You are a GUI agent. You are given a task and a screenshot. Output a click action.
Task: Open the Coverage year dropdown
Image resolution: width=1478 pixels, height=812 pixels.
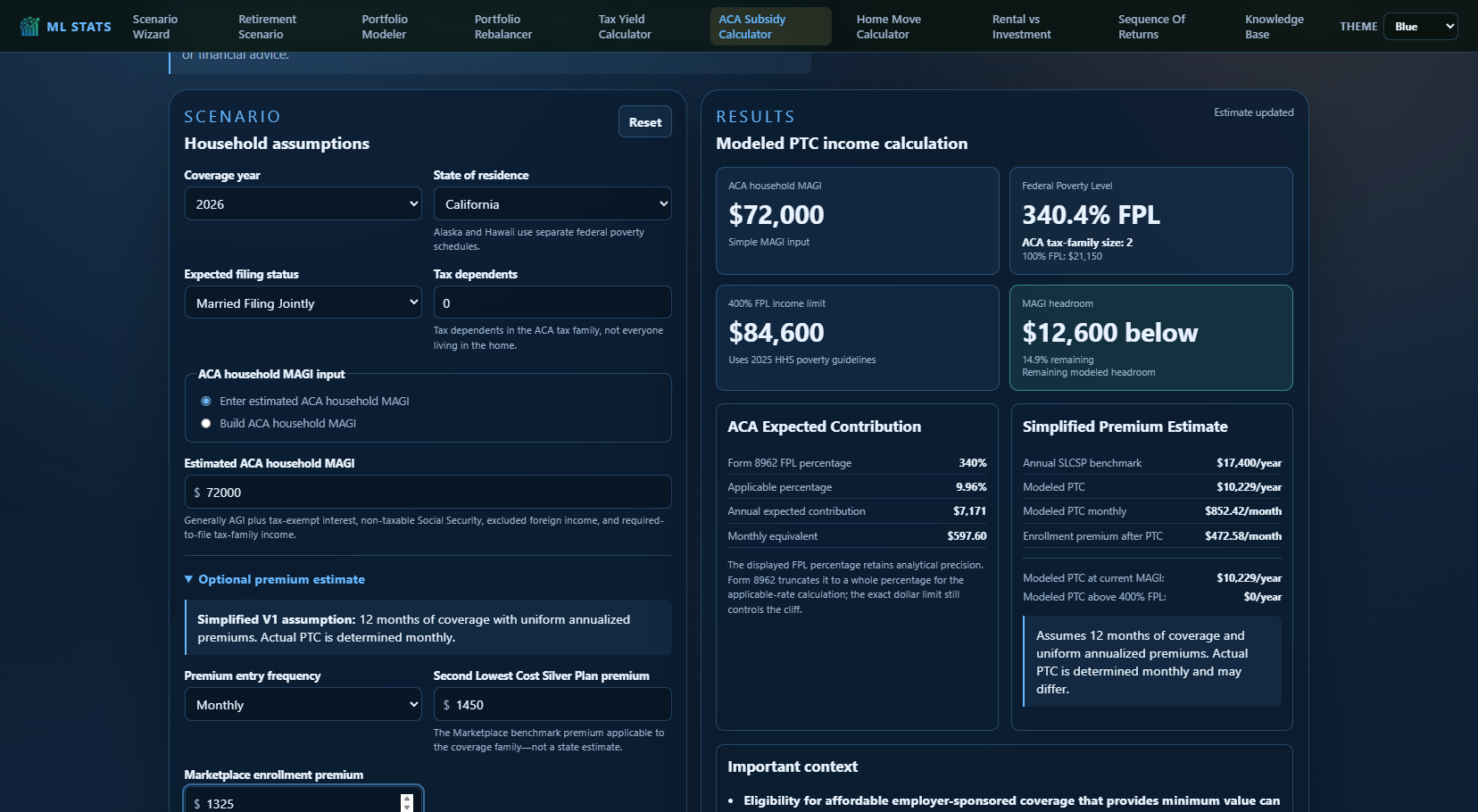pos(303,203)
